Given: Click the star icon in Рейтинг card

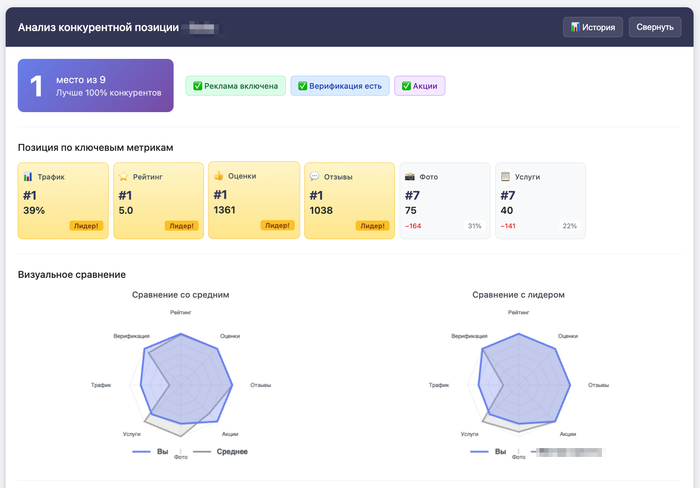Looking at the screenshot, I should coord(124,177).
